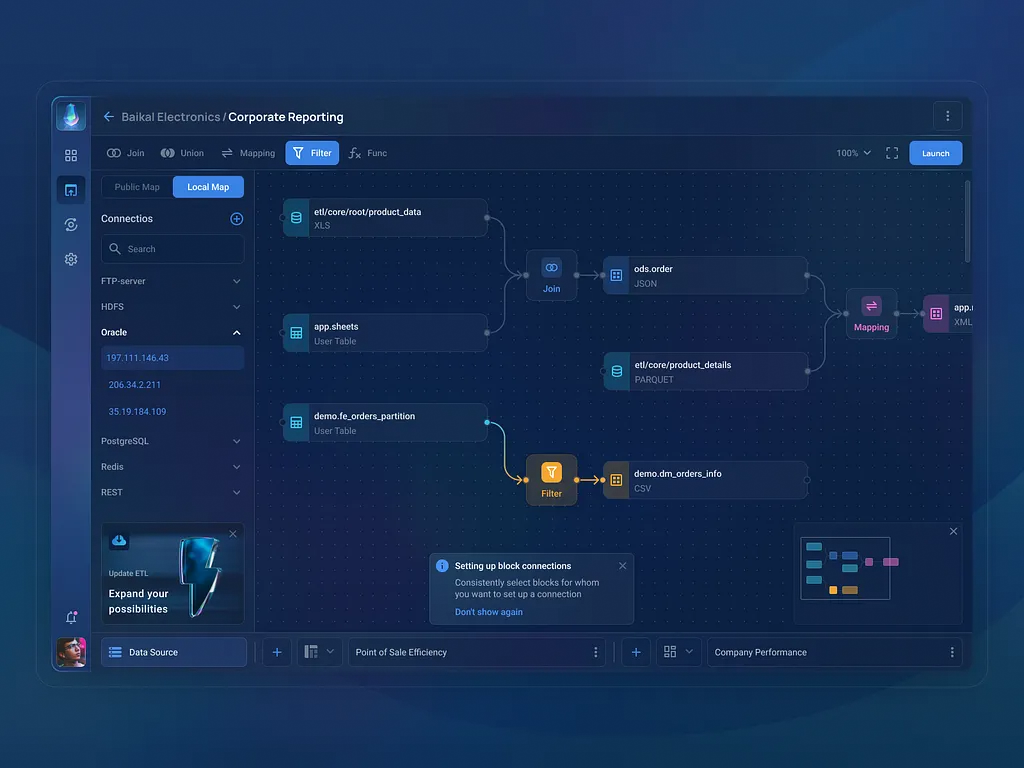Click the connections Search field
Screen dimensions: 1024x768
[x=172, y=249]
